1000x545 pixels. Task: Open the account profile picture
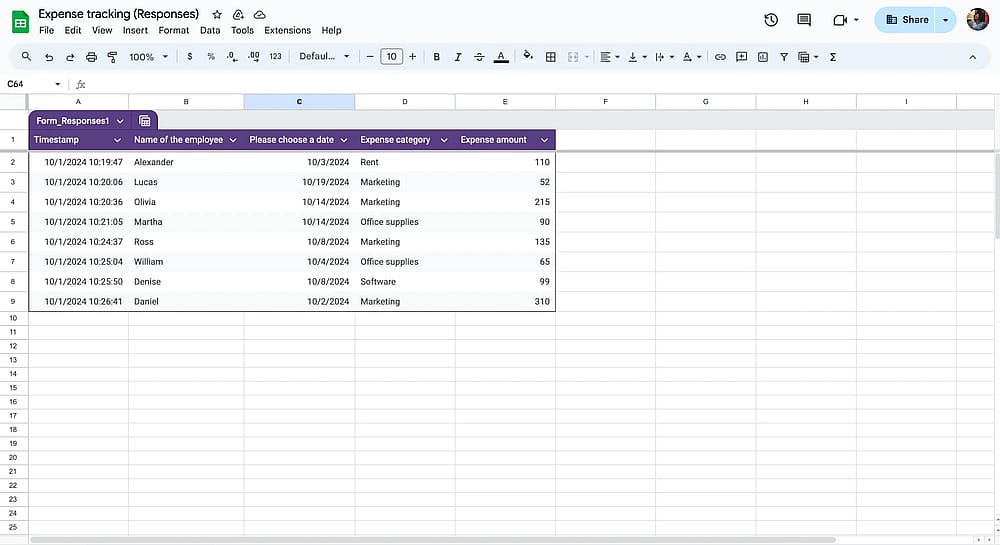click(978, 20)
